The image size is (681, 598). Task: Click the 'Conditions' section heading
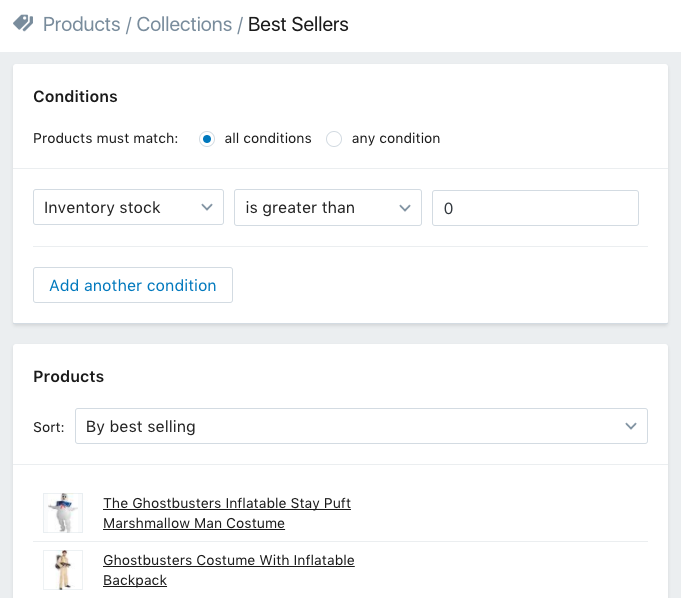[75, 97]
